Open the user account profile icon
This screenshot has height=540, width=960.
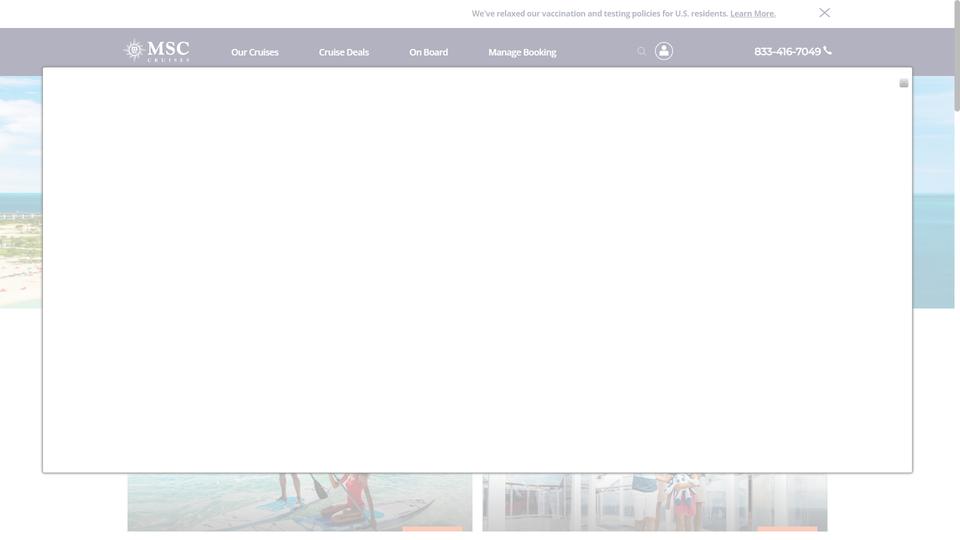(664, 51)
